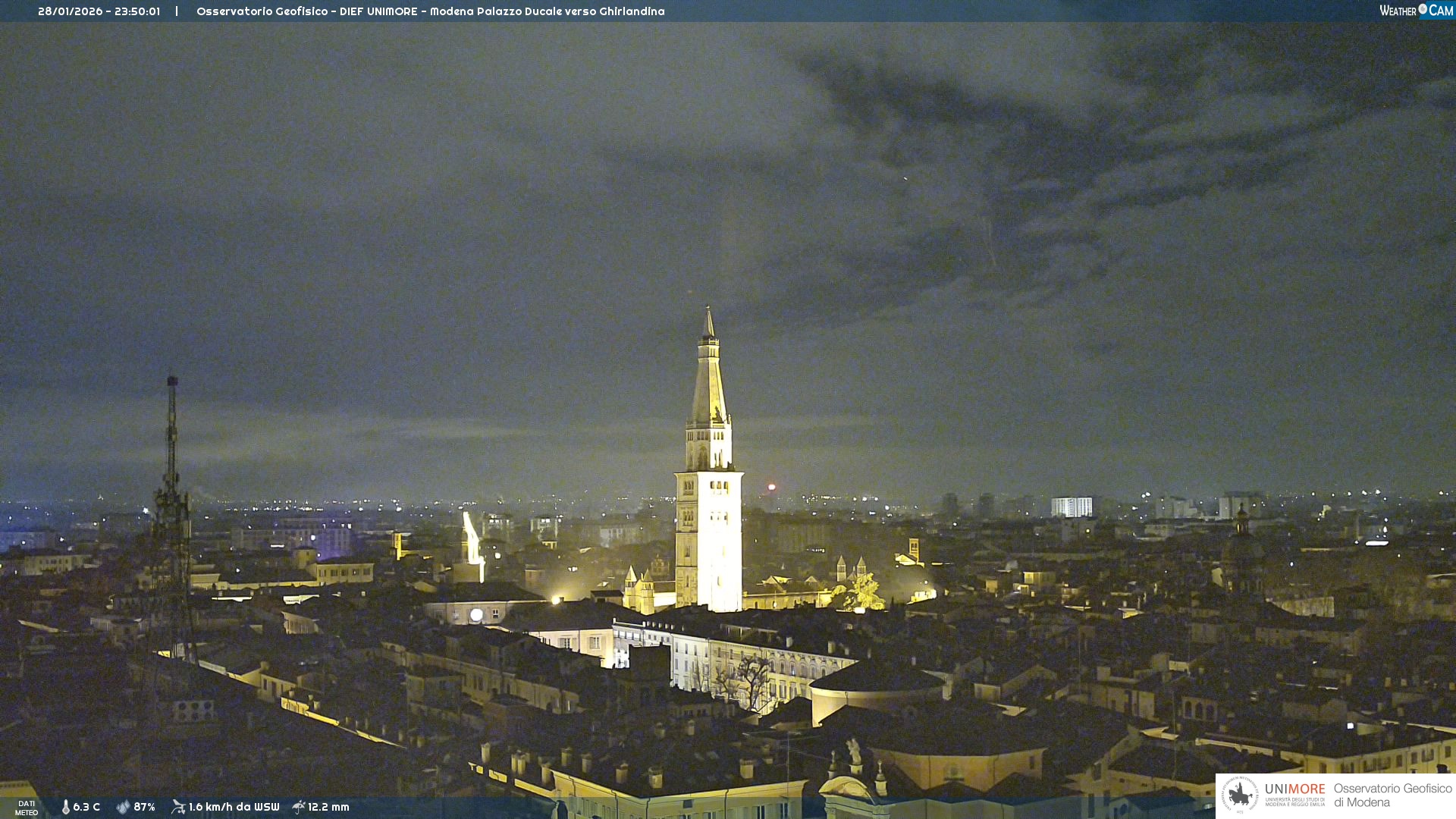1456x819 pixels.
Task: Click the camera lens in WeatherCam logo
Action: pos(1423,9)
